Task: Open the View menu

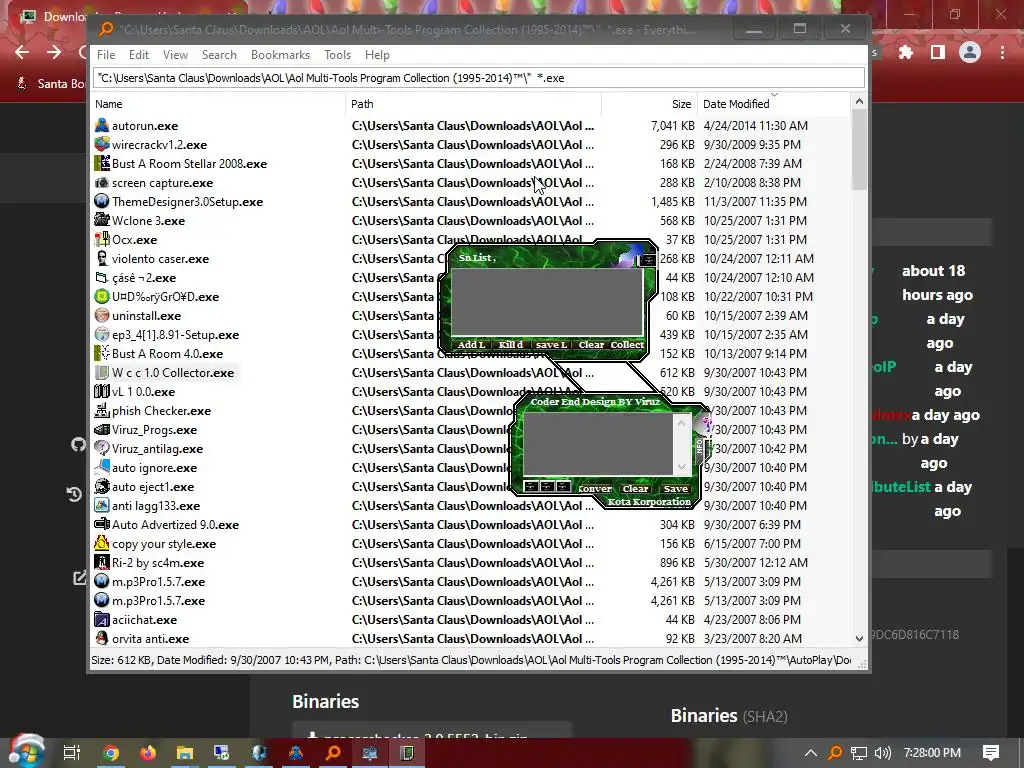Action: (175, 55)
